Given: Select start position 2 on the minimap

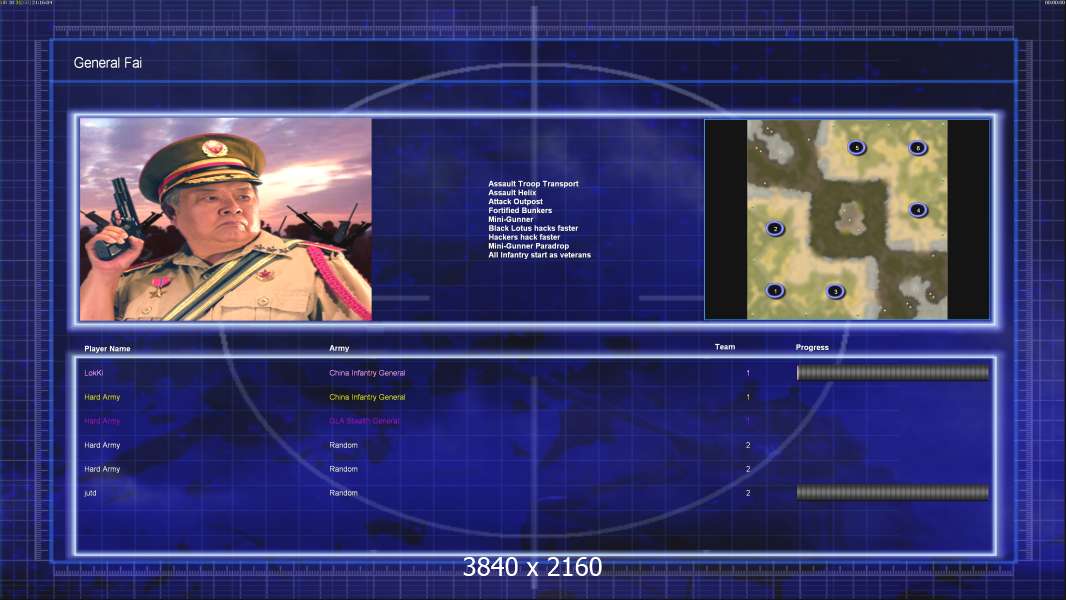Looking at the screenshot, I should 775,229.
